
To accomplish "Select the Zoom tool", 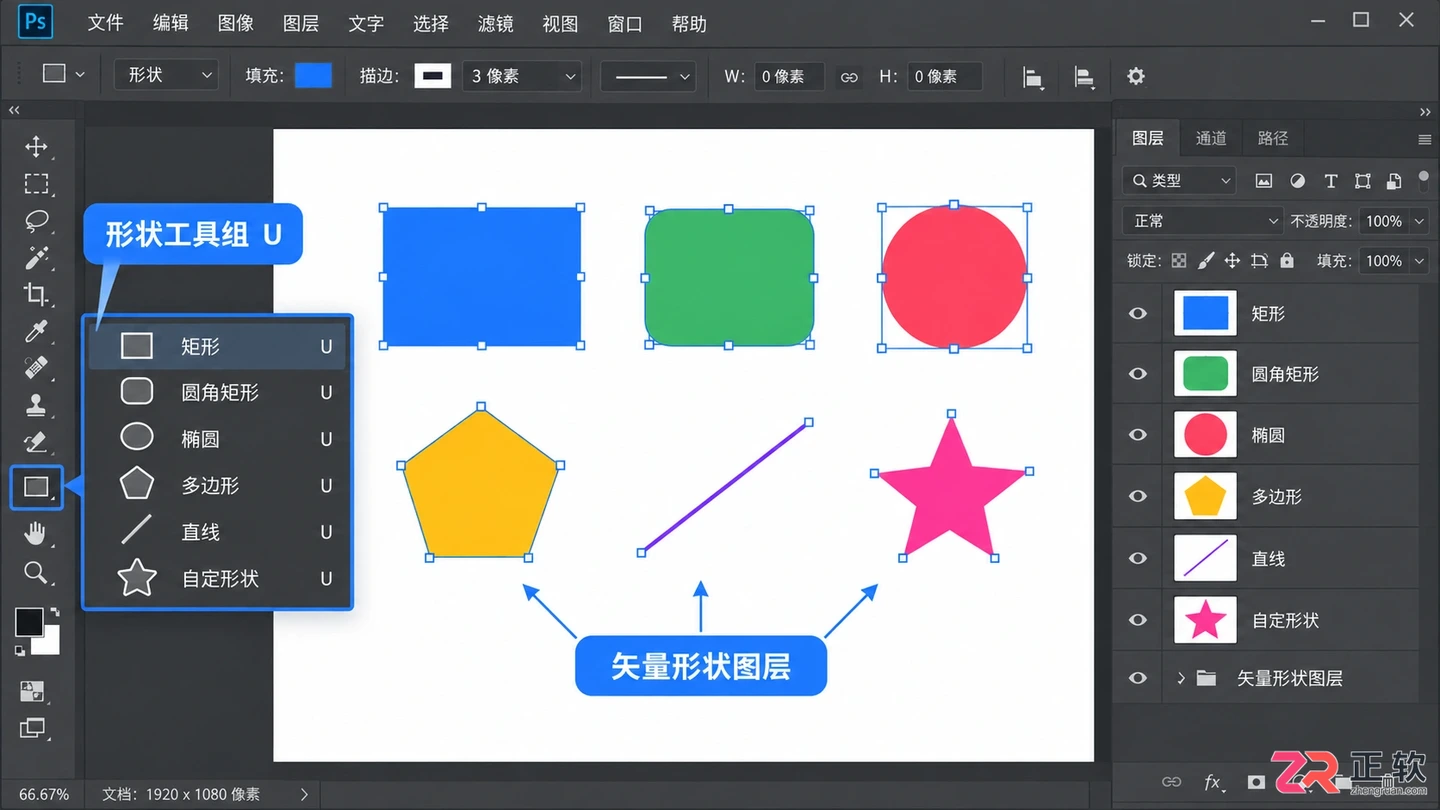I will pyautogui.click(x=36, y=572).
